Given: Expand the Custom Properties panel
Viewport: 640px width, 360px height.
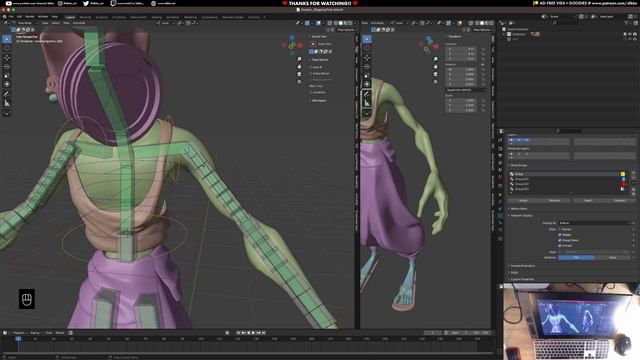Looking at the screenshot, I should 522,279.
